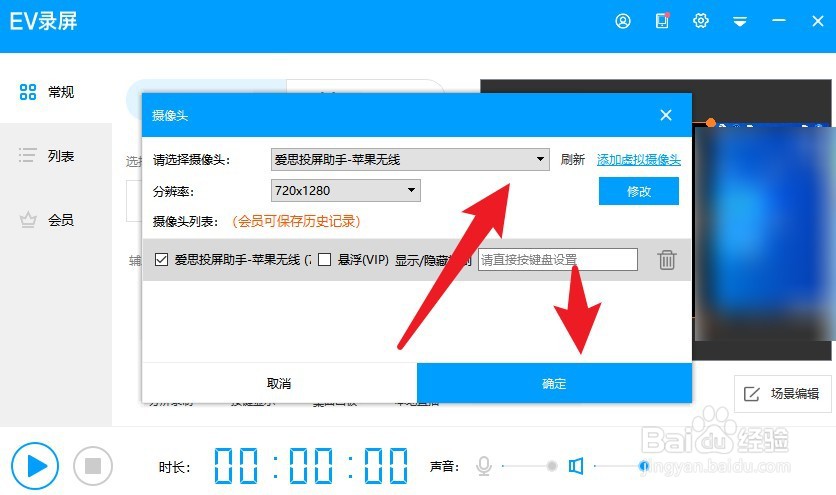
Task: Switch to the 列表 tab in the sidebar
Action: click(x=47, y=156)
